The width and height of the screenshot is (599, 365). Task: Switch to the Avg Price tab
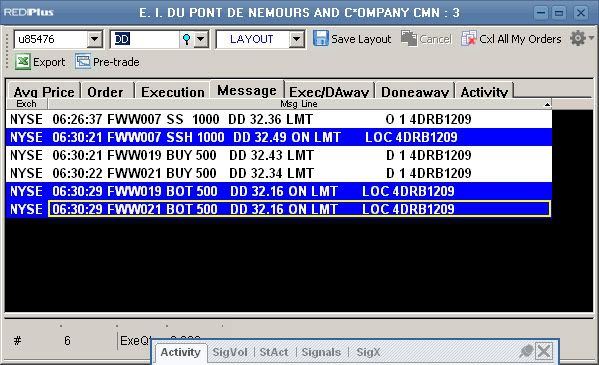[44, 91]
